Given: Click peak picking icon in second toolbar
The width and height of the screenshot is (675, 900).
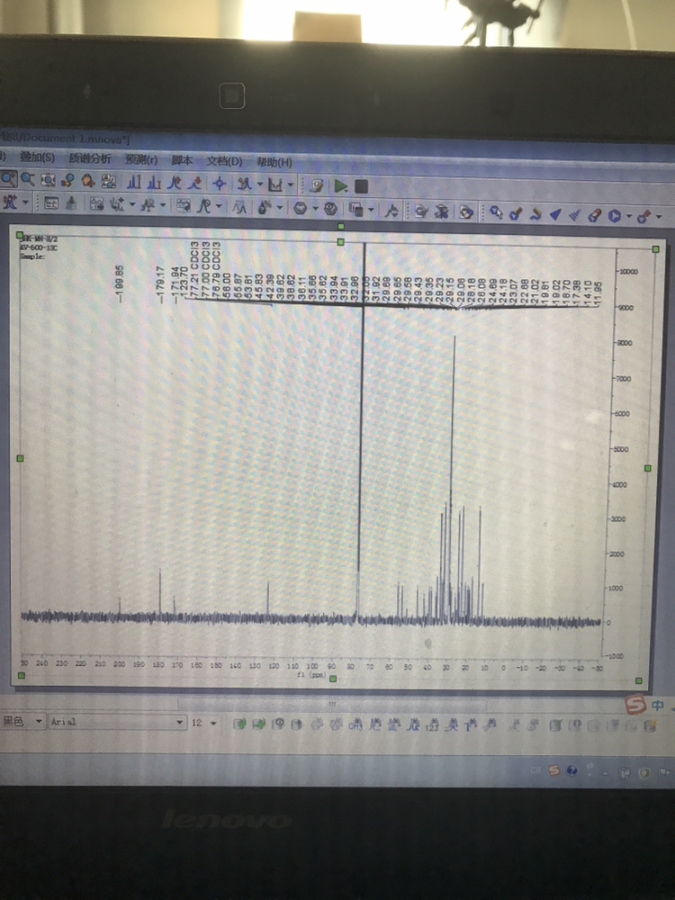Looking at the screenshot, I should 117,204.
